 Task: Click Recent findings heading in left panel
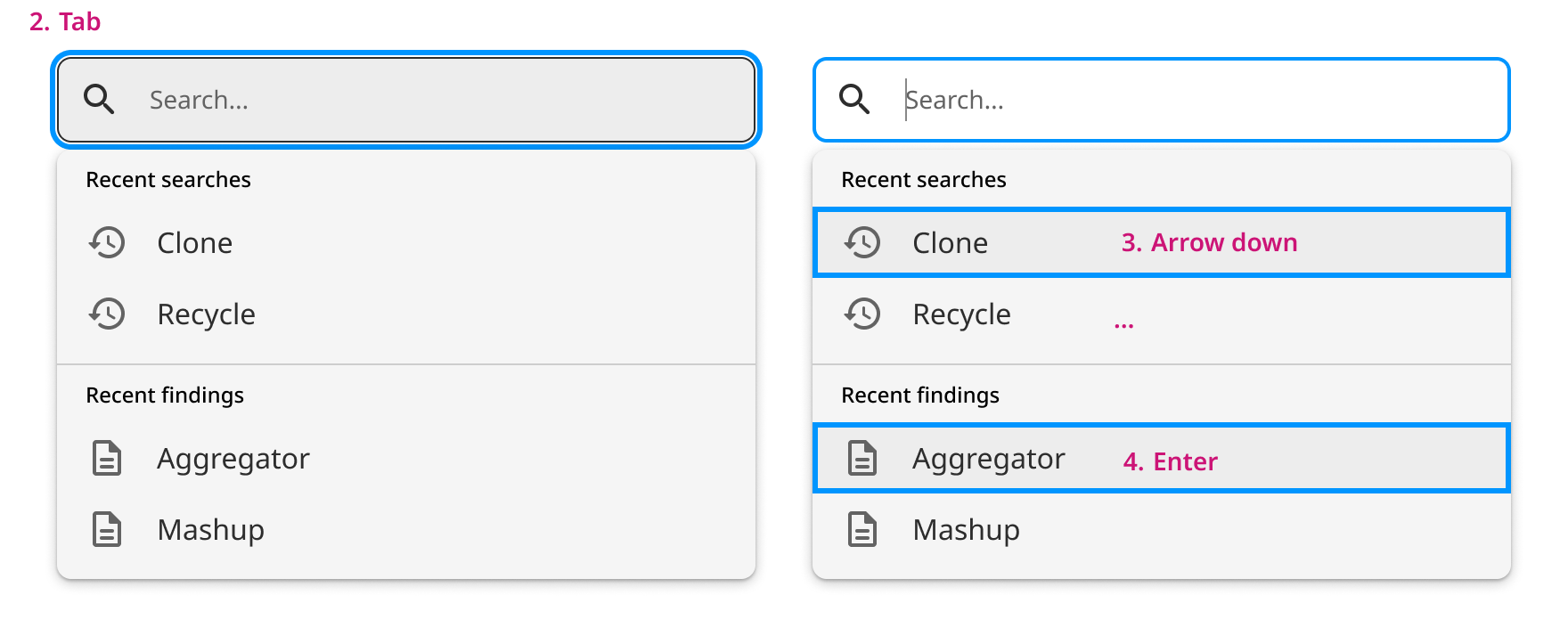tap(165, 395)
